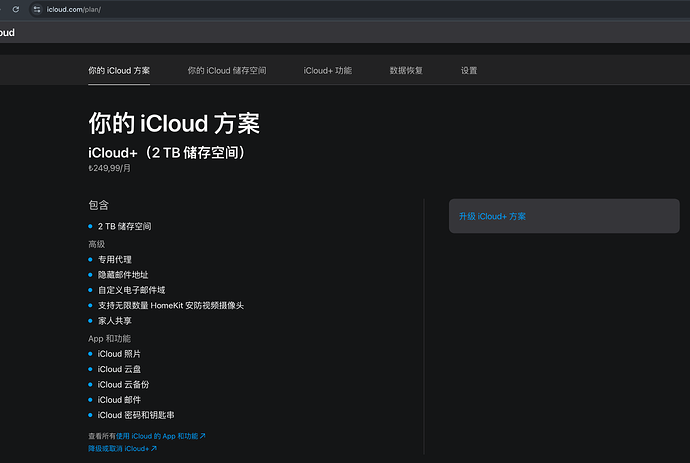Select the 你的 iCloud 方案 tab
Screen dimensions: 690x463
point(119,70)
